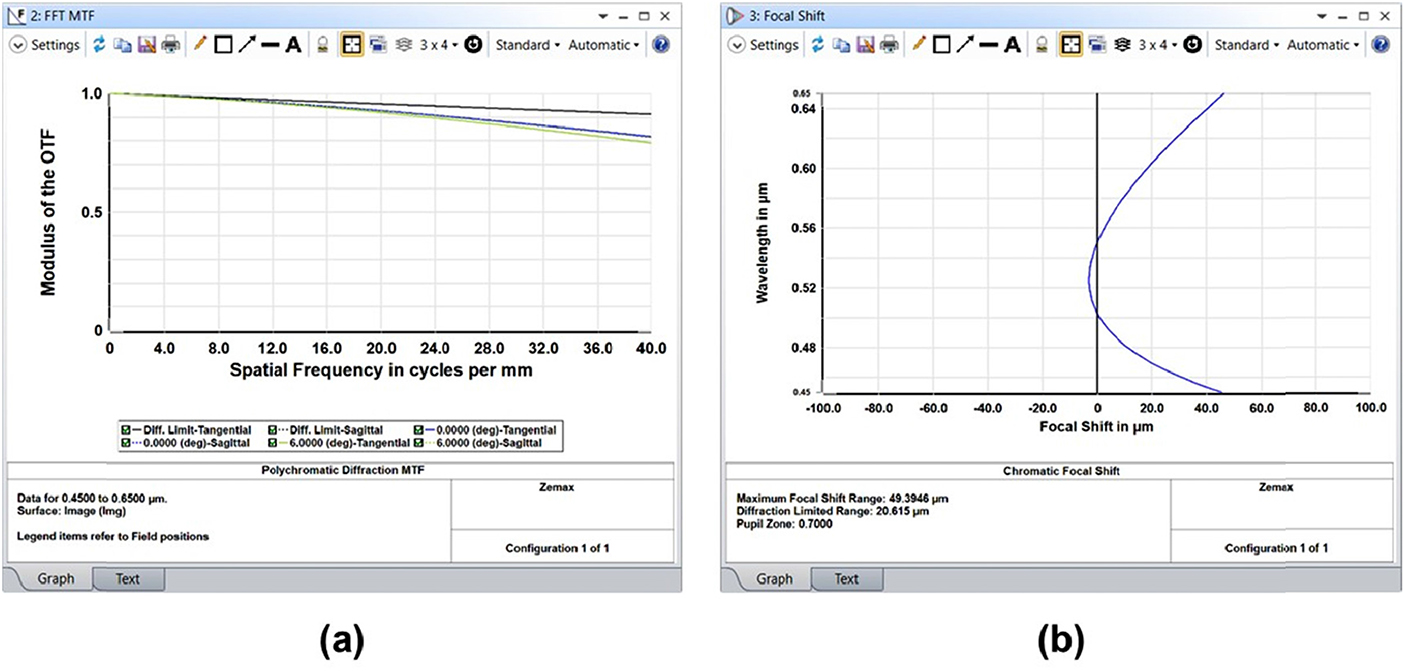The image size is (1405, 671).
Task: Expand Settings in the Focal Shift window
Action: pos(765,45)
